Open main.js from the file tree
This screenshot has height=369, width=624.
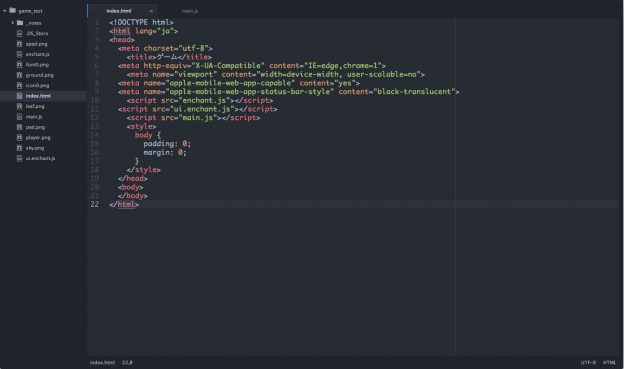tap(34, 117)
